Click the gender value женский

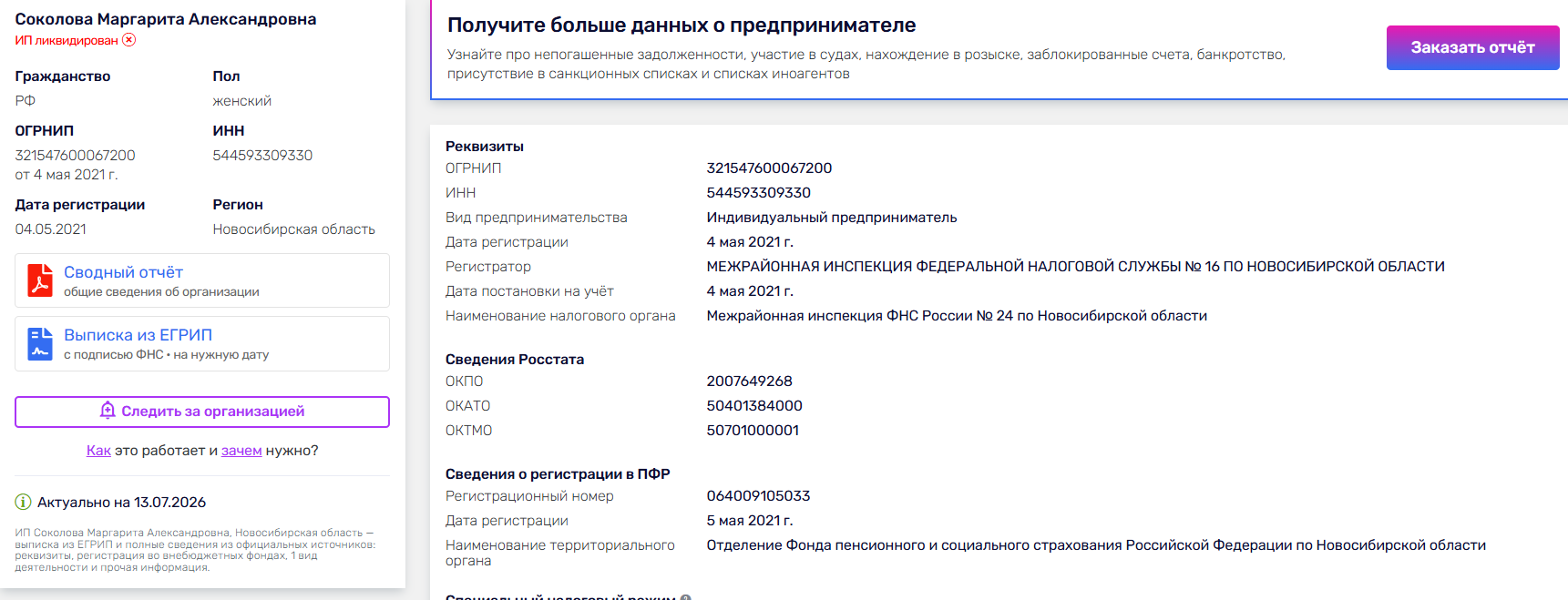pos(241,101)
